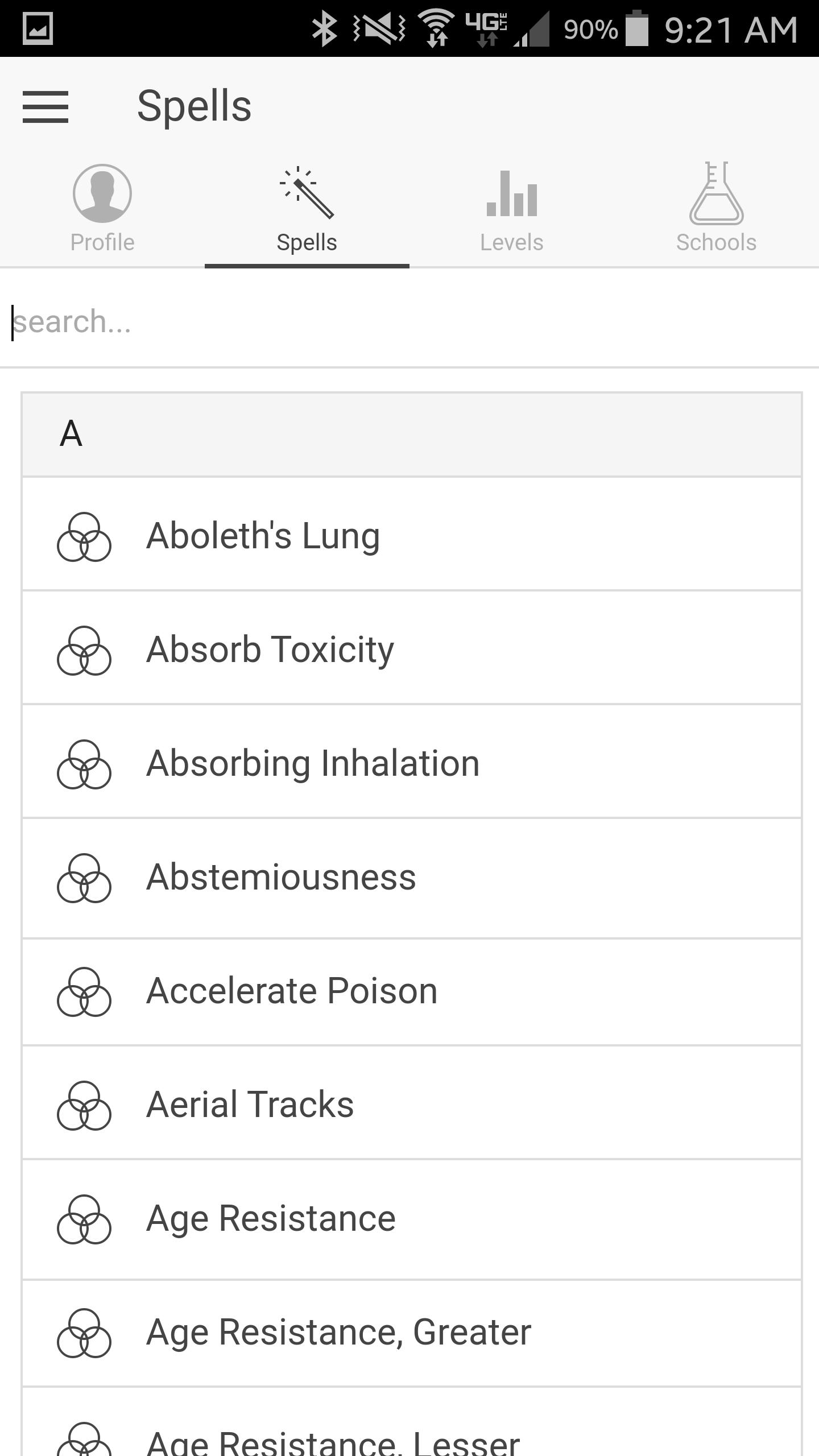Switch to the Levels tab label
This screenshot has height=1456, width=819.
512,243
